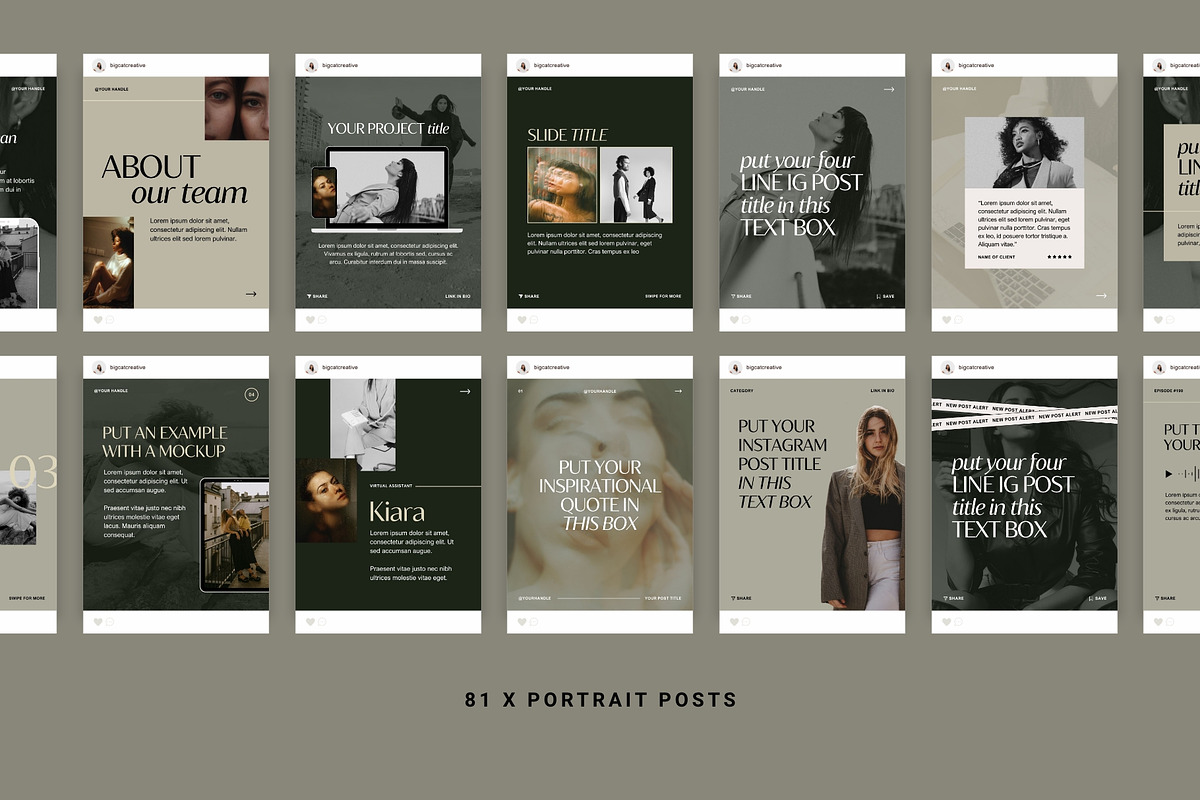Click the heart icon under the Slide Title post
Image resolution: width=1200 pixels, height=800 pixels.
pos(522,320)
